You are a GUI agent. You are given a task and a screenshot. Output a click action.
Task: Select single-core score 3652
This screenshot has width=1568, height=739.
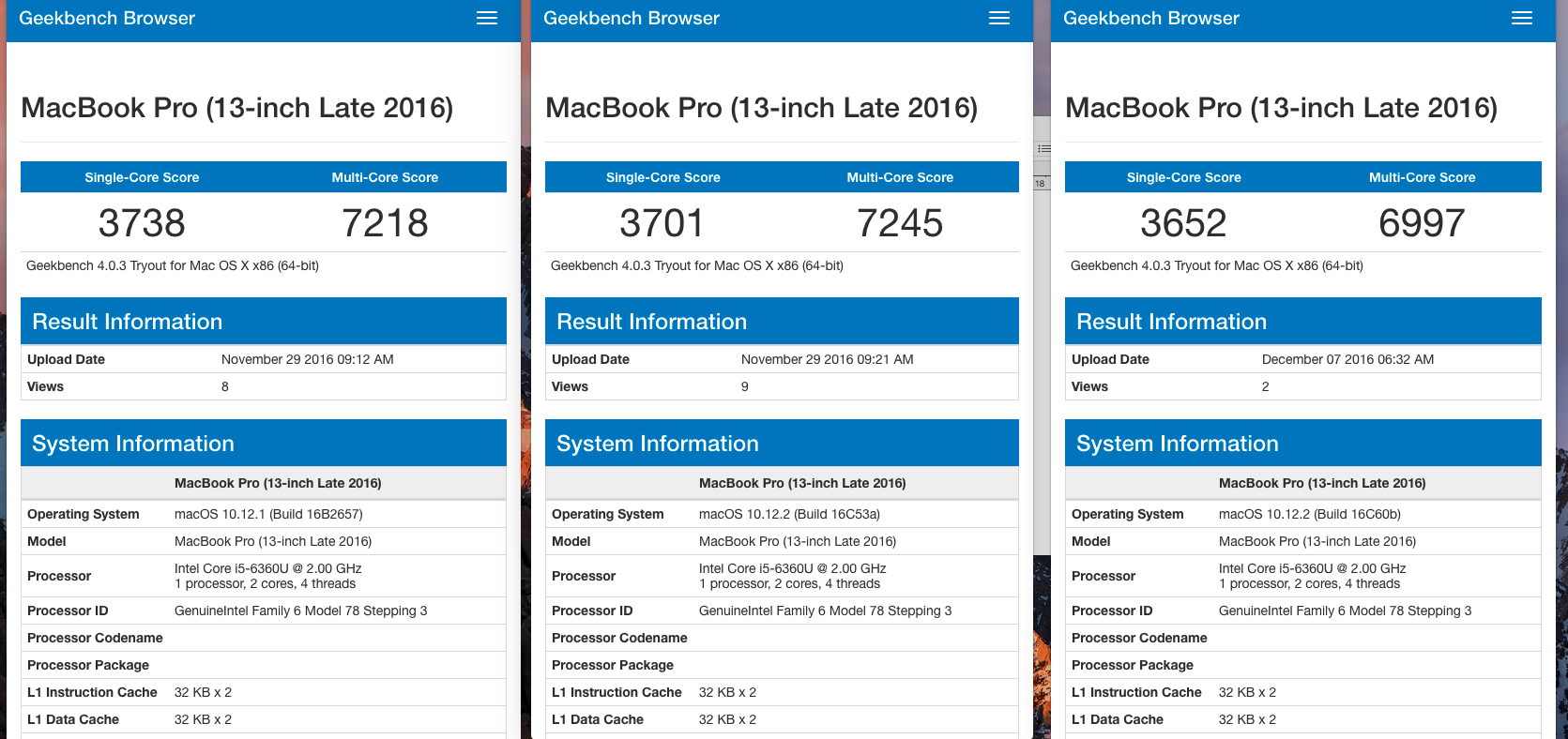(x=1183, y=223)
